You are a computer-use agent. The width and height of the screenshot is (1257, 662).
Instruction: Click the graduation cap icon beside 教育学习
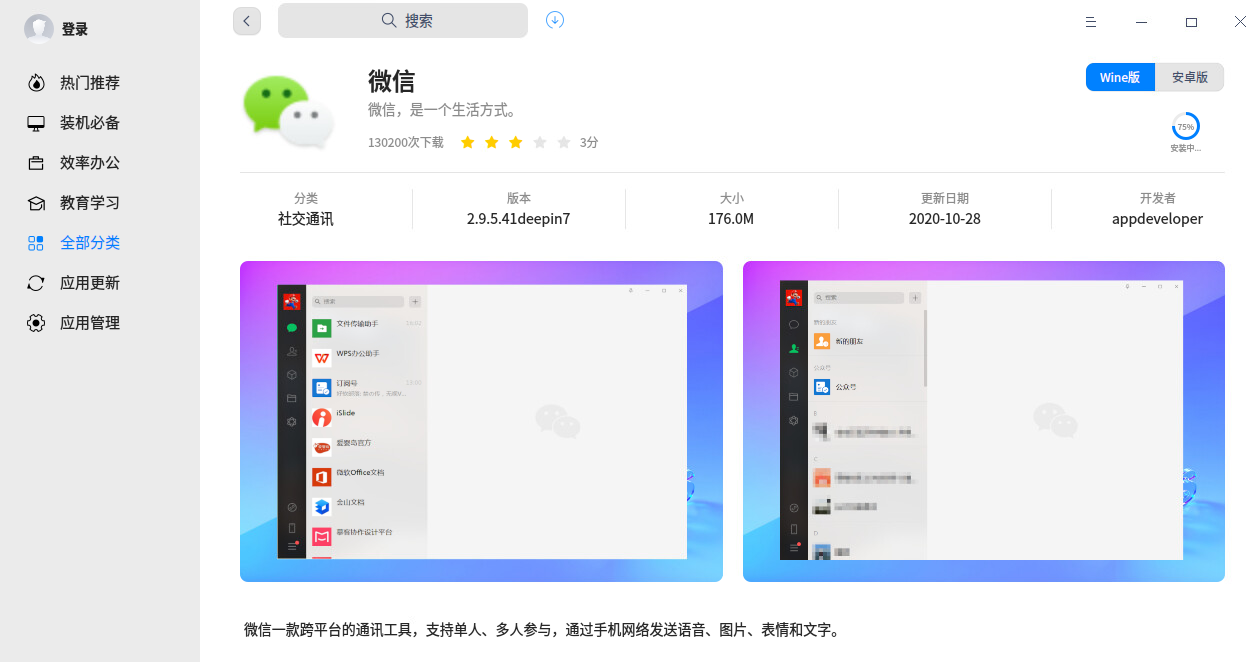(x=36, y=203)
